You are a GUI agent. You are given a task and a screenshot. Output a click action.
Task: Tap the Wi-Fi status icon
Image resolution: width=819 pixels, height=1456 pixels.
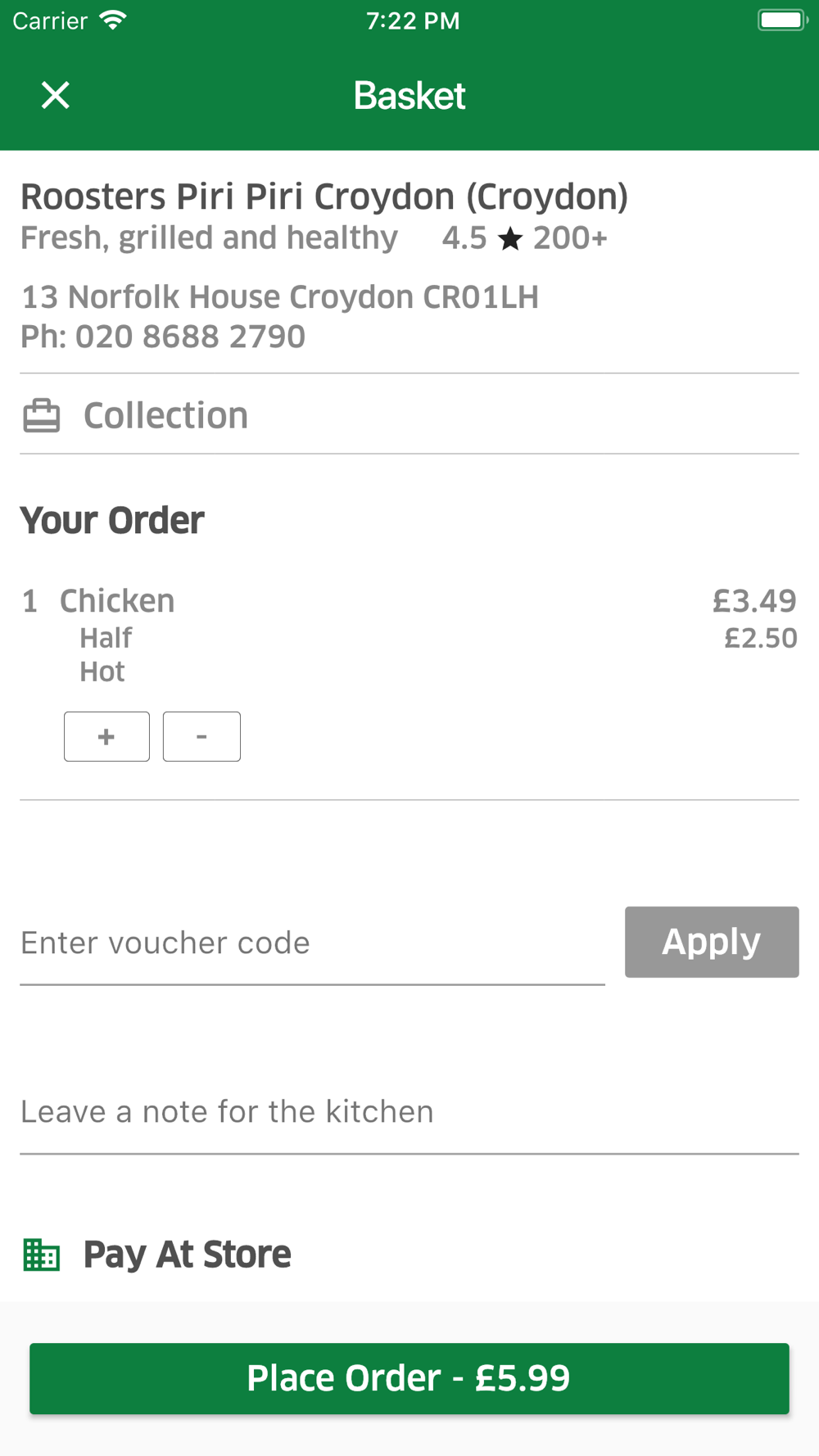click(113, 20)
